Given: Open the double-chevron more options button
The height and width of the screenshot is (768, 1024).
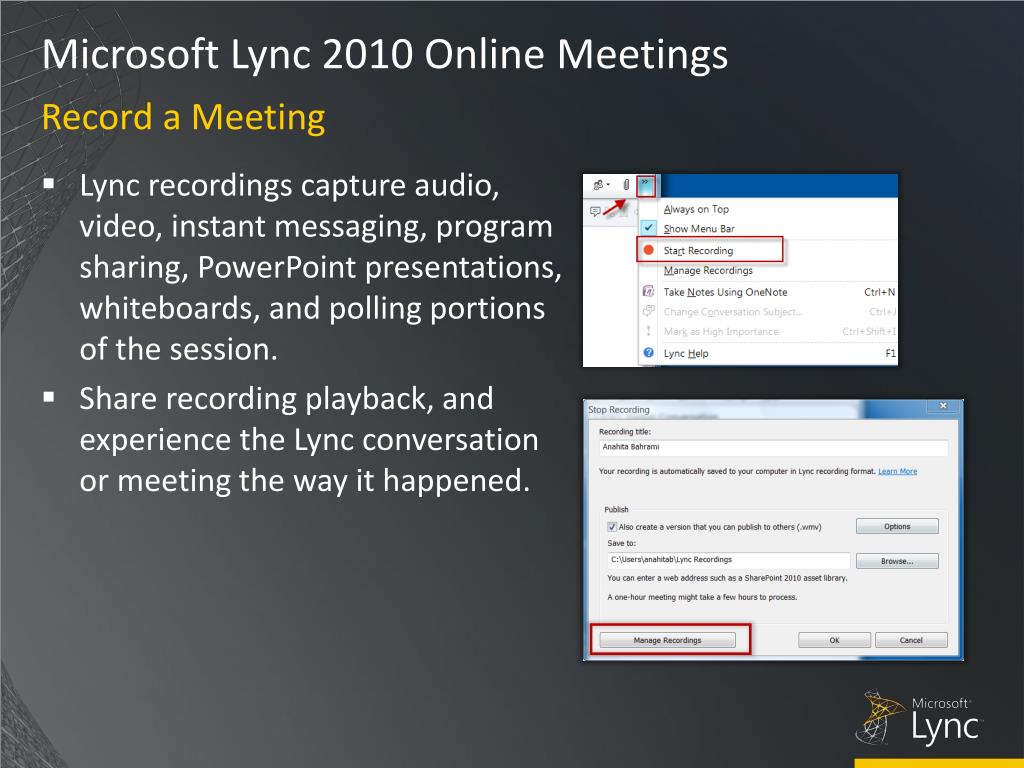Looking at the screenshot, I should [x=645, y=185].
